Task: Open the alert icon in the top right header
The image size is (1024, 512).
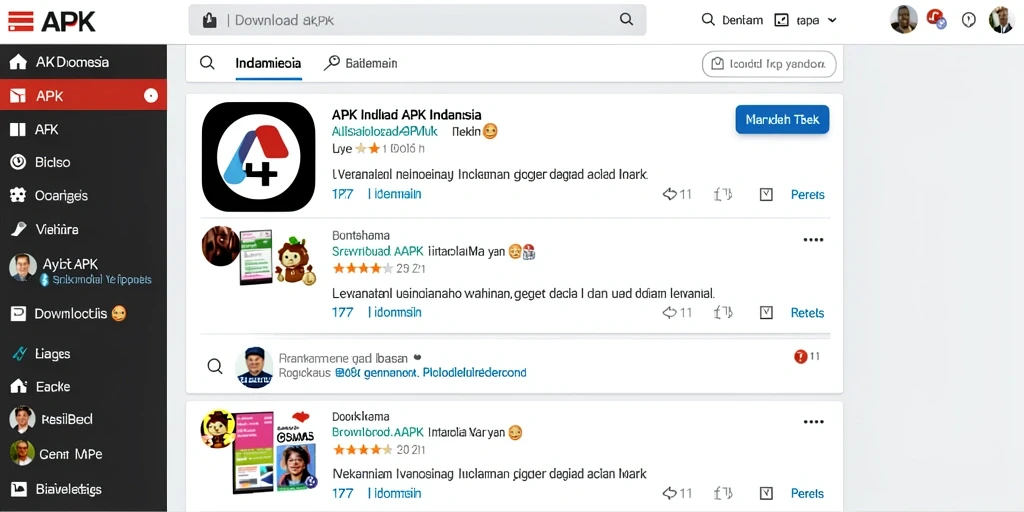Action: 968,20
